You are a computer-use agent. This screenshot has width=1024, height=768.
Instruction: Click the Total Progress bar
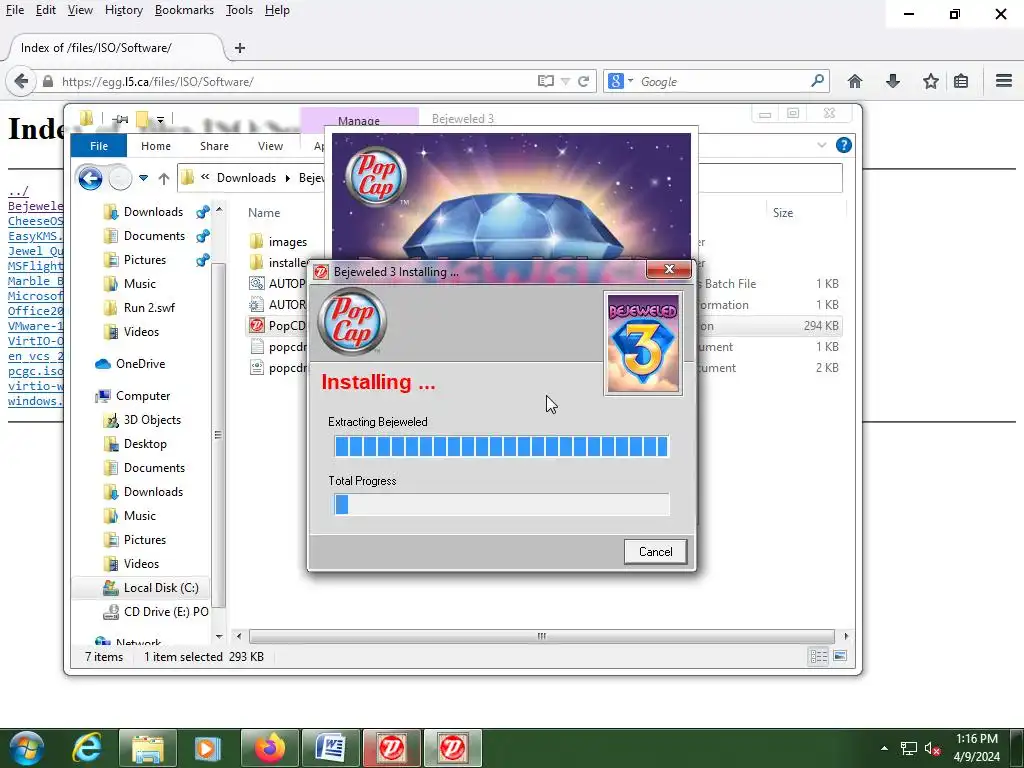[x=502, y=504]
